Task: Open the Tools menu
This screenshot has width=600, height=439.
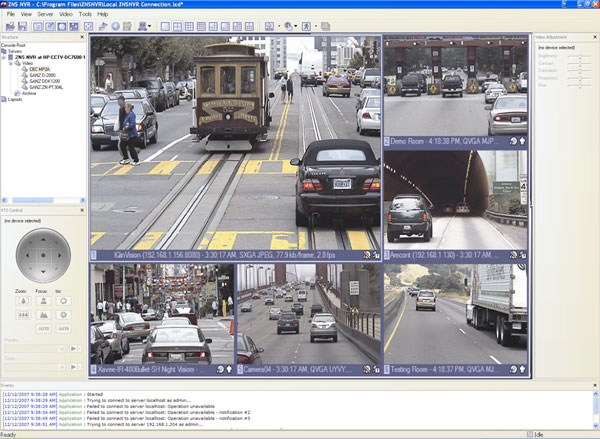Action: coord(85,14)
